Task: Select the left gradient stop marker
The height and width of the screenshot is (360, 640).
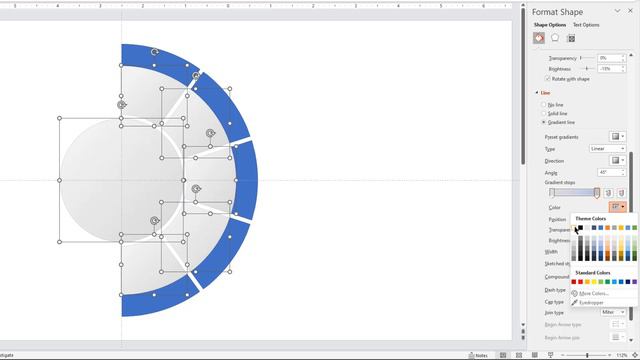Action: pos(552,193)
